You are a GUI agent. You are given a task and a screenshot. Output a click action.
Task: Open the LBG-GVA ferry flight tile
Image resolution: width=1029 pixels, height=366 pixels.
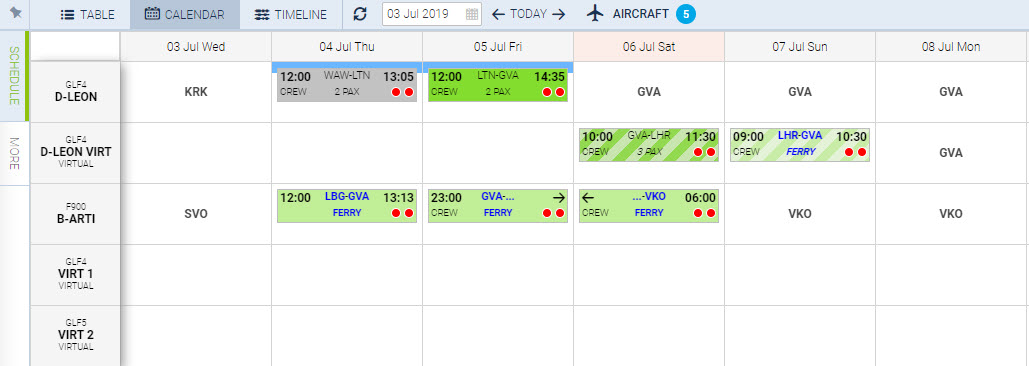pos(347,206)
